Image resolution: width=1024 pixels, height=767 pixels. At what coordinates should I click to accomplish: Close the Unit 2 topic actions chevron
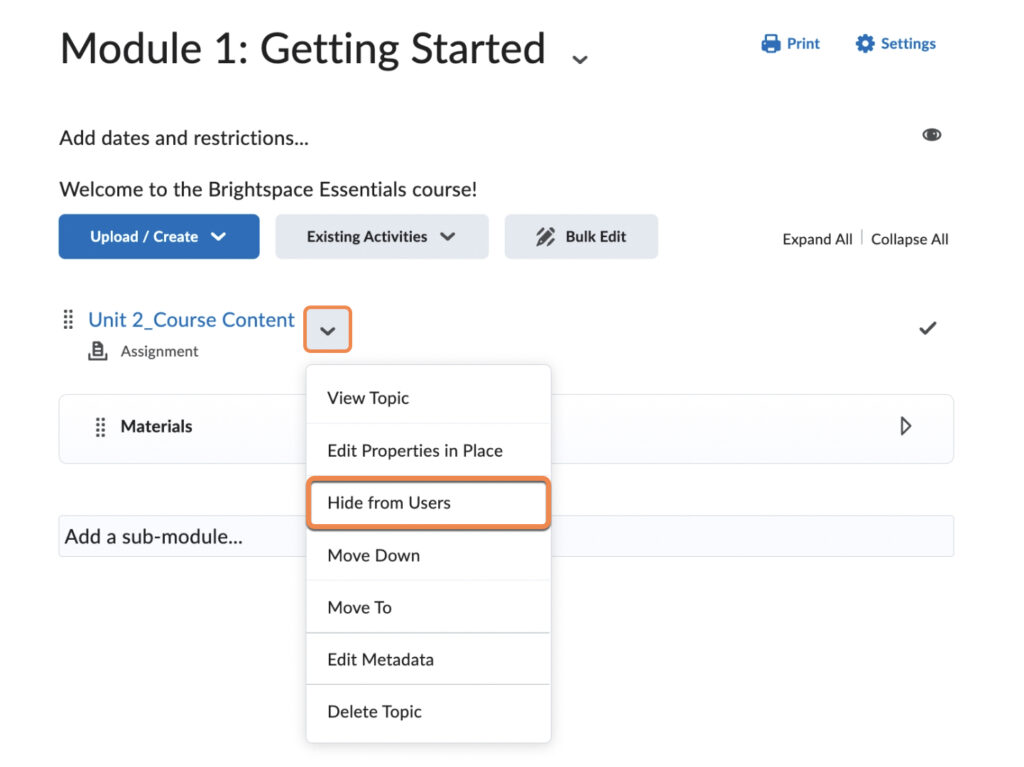328,330
